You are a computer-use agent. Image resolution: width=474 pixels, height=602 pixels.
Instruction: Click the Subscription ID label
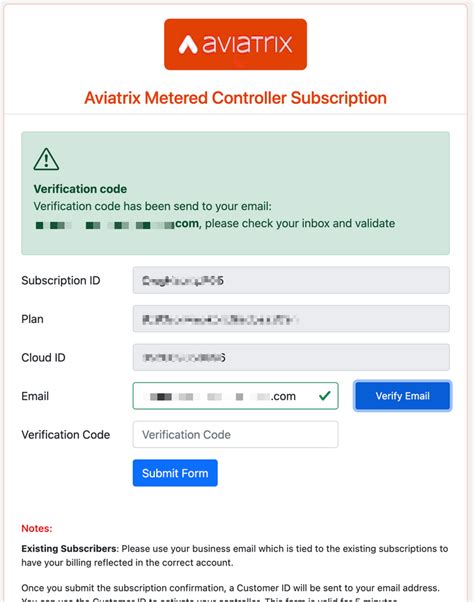tap(61, 281)
